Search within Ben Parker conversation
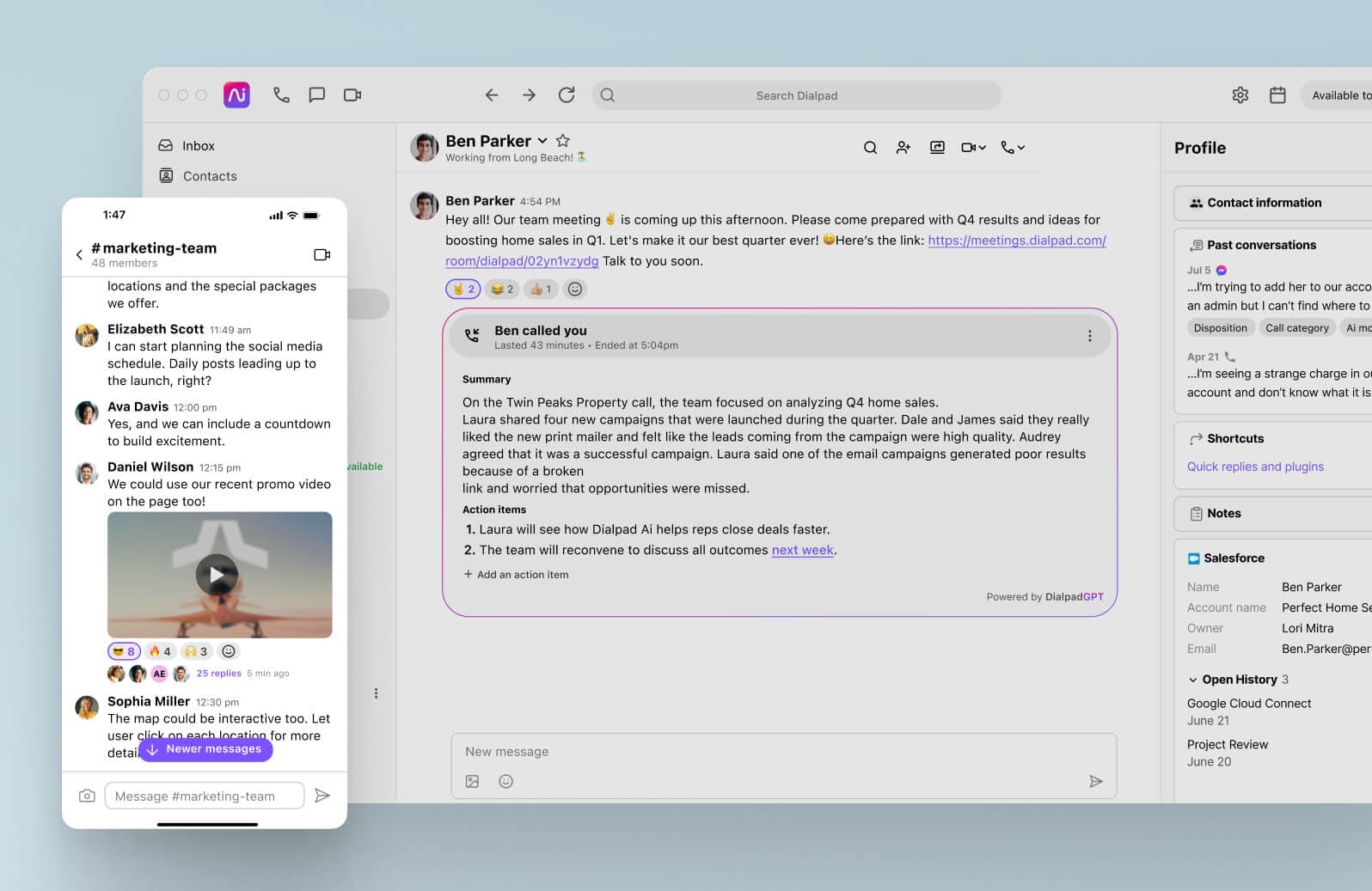 point(870,148)
